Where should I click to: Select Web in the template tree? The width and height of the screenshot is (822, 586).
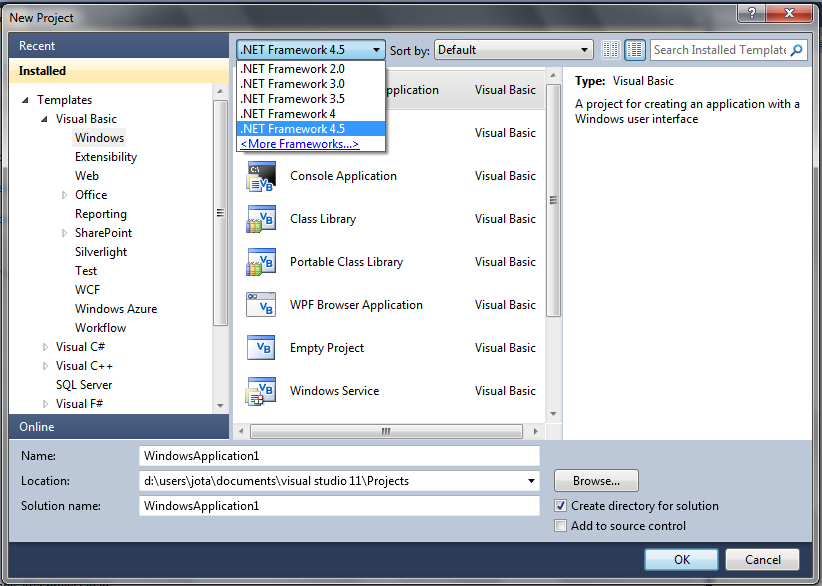coord(86,176)
